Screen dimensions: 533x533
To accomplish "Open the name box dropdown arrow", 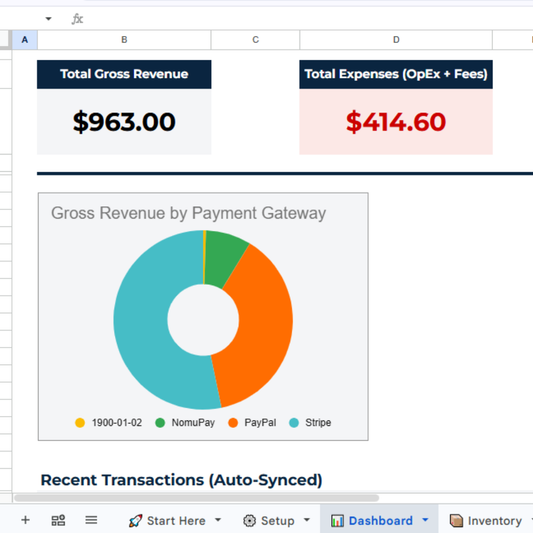I will coord(49,19).
